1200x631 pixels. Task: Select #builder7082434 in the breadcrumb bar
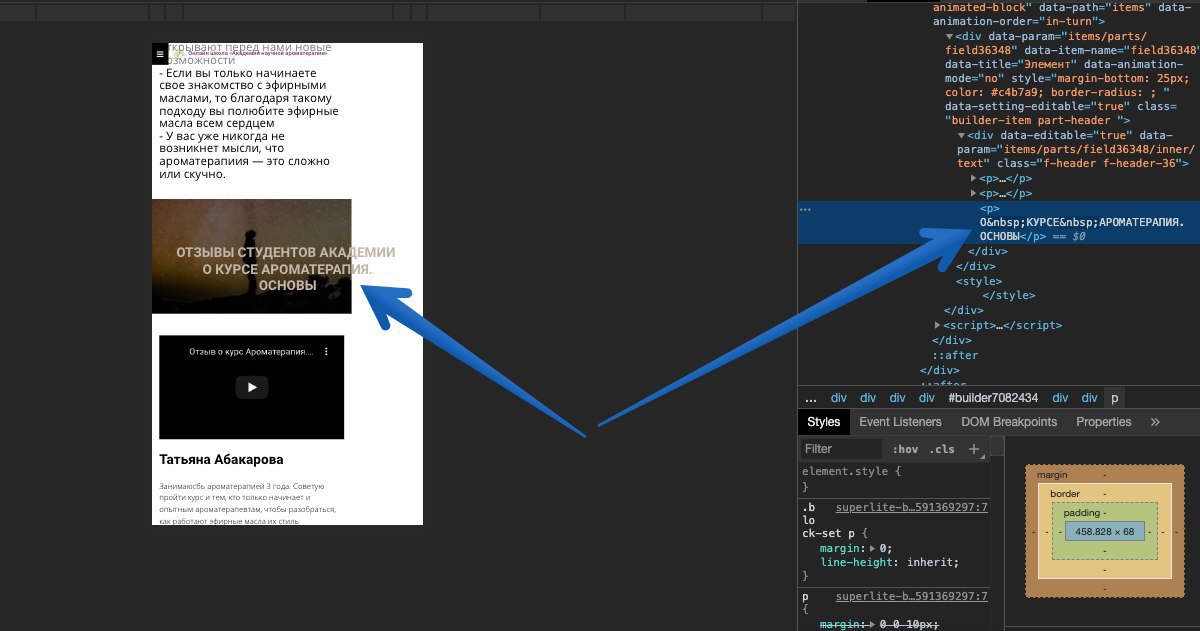993,397
